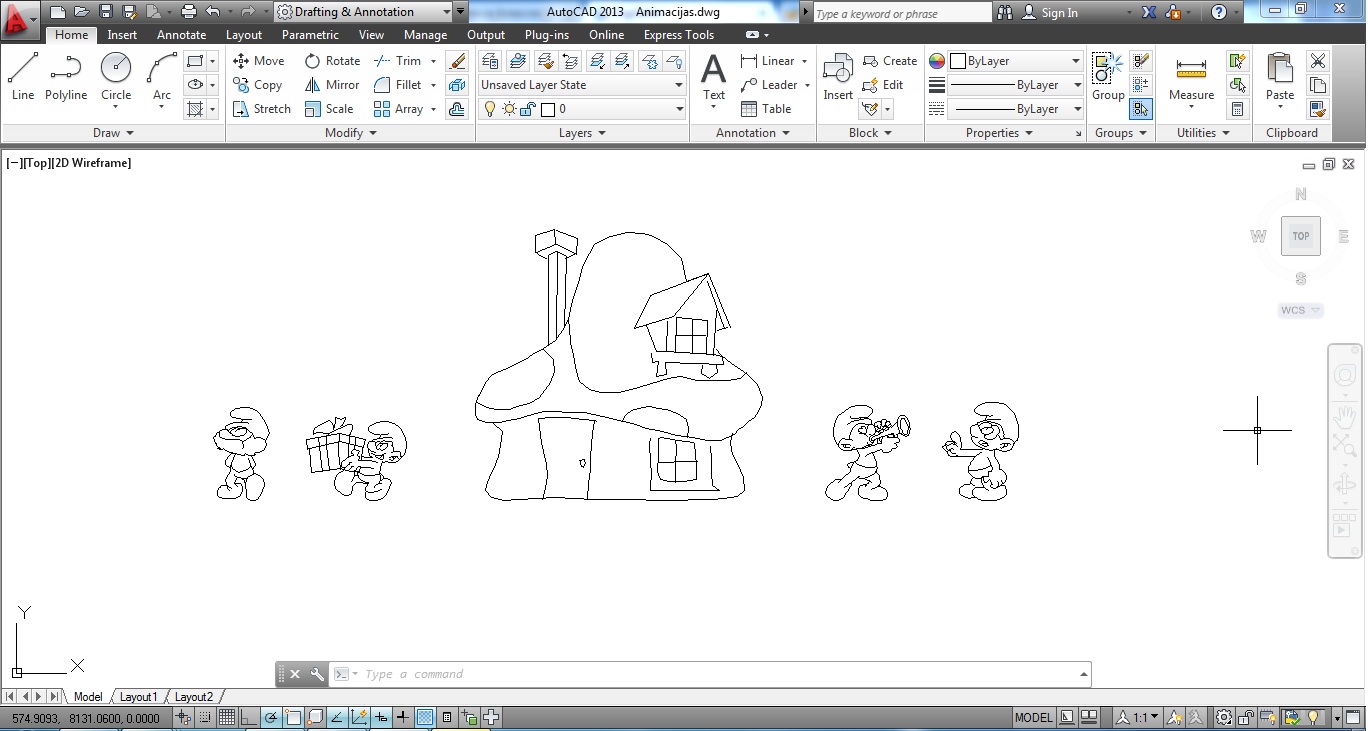Screen dimensions: 1368x731
Task: Click the Erase tool icon
Action: [x=457, y=61]
